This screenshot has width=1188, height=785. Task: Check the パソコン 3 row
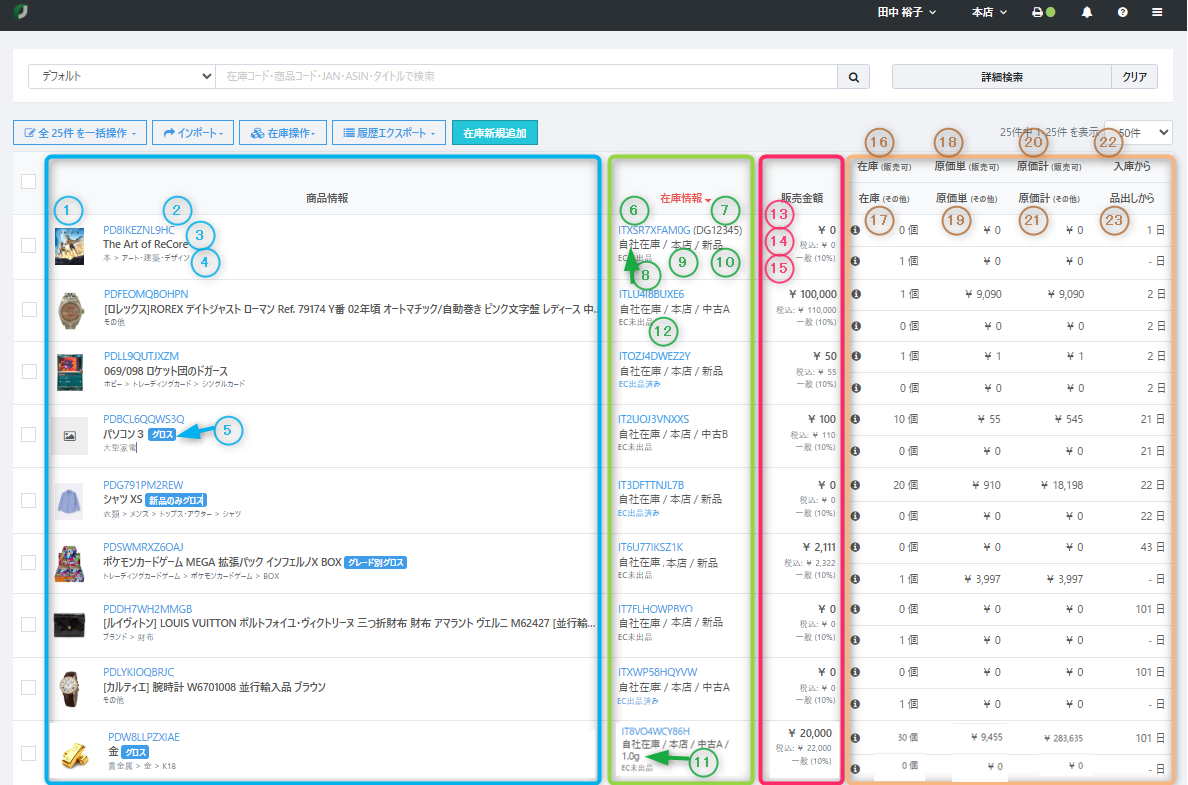[29, 434]
